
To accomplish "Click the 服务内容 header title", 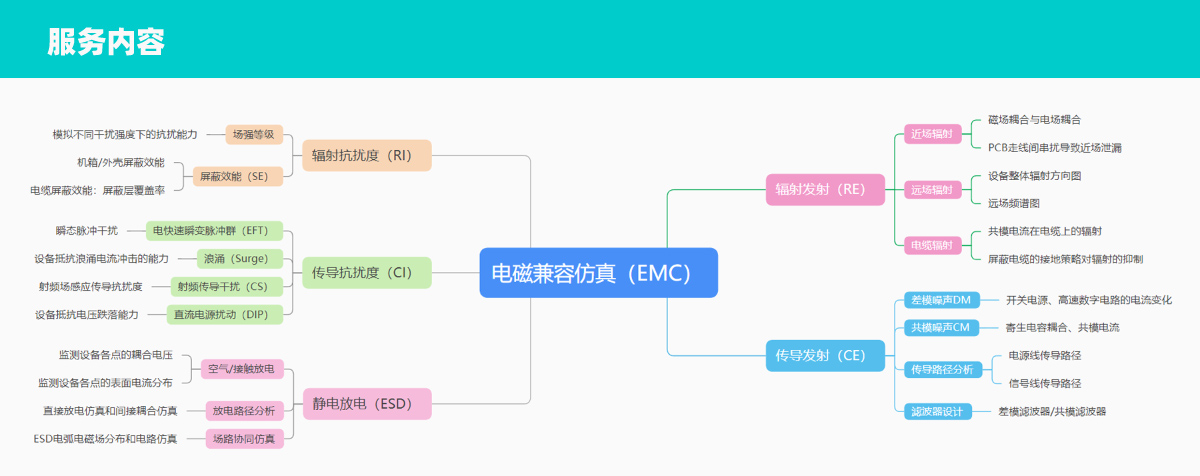I will 106,42.
